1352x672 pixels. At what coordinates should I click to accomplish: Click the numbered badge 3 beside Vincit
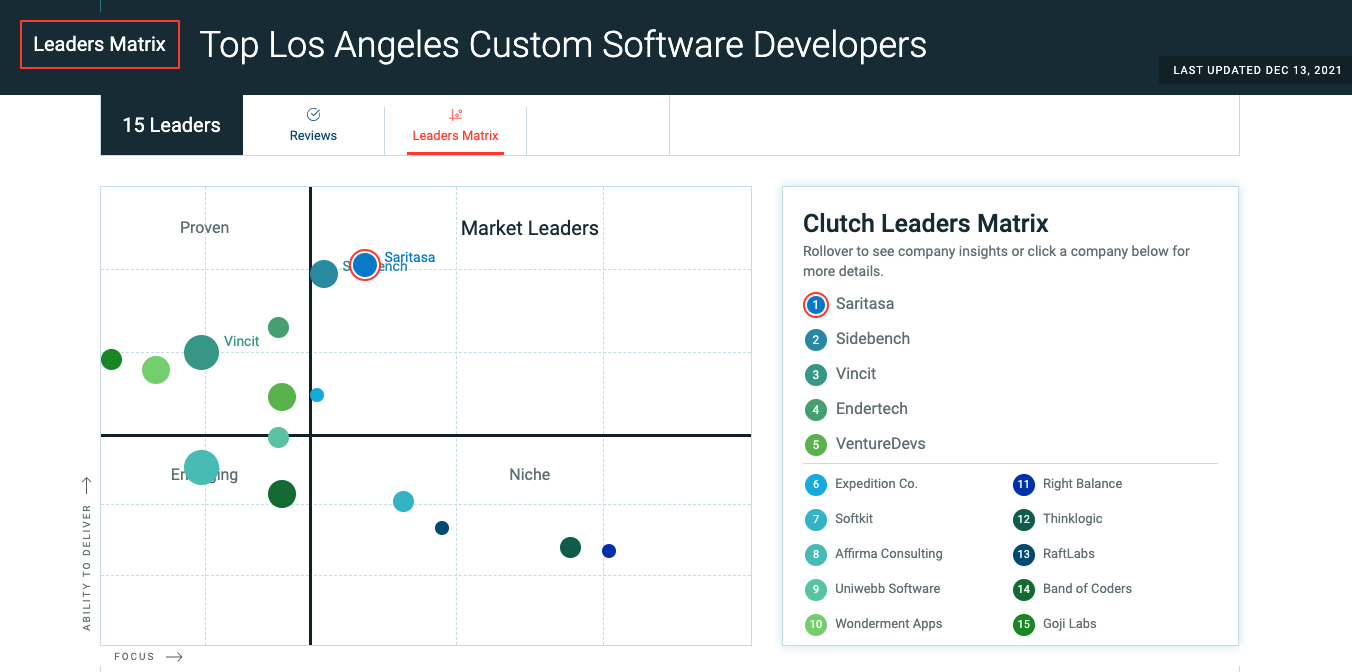[x=815, y=374]
